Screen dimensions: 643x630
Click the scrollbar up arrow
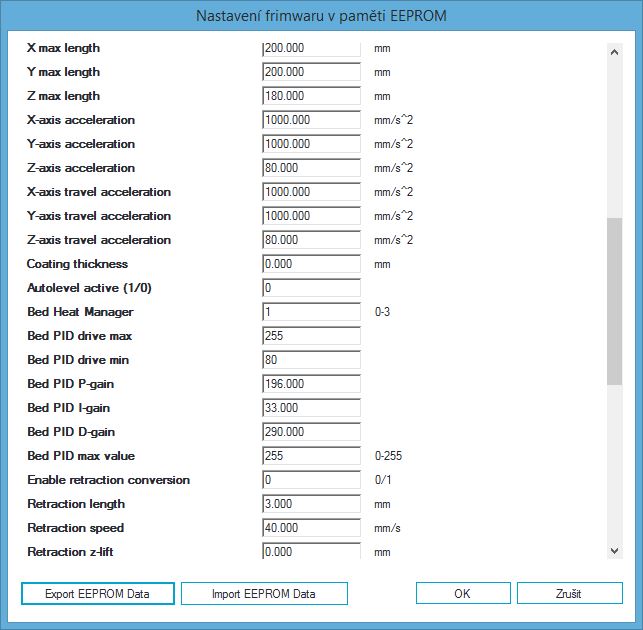tap(615, 51)
